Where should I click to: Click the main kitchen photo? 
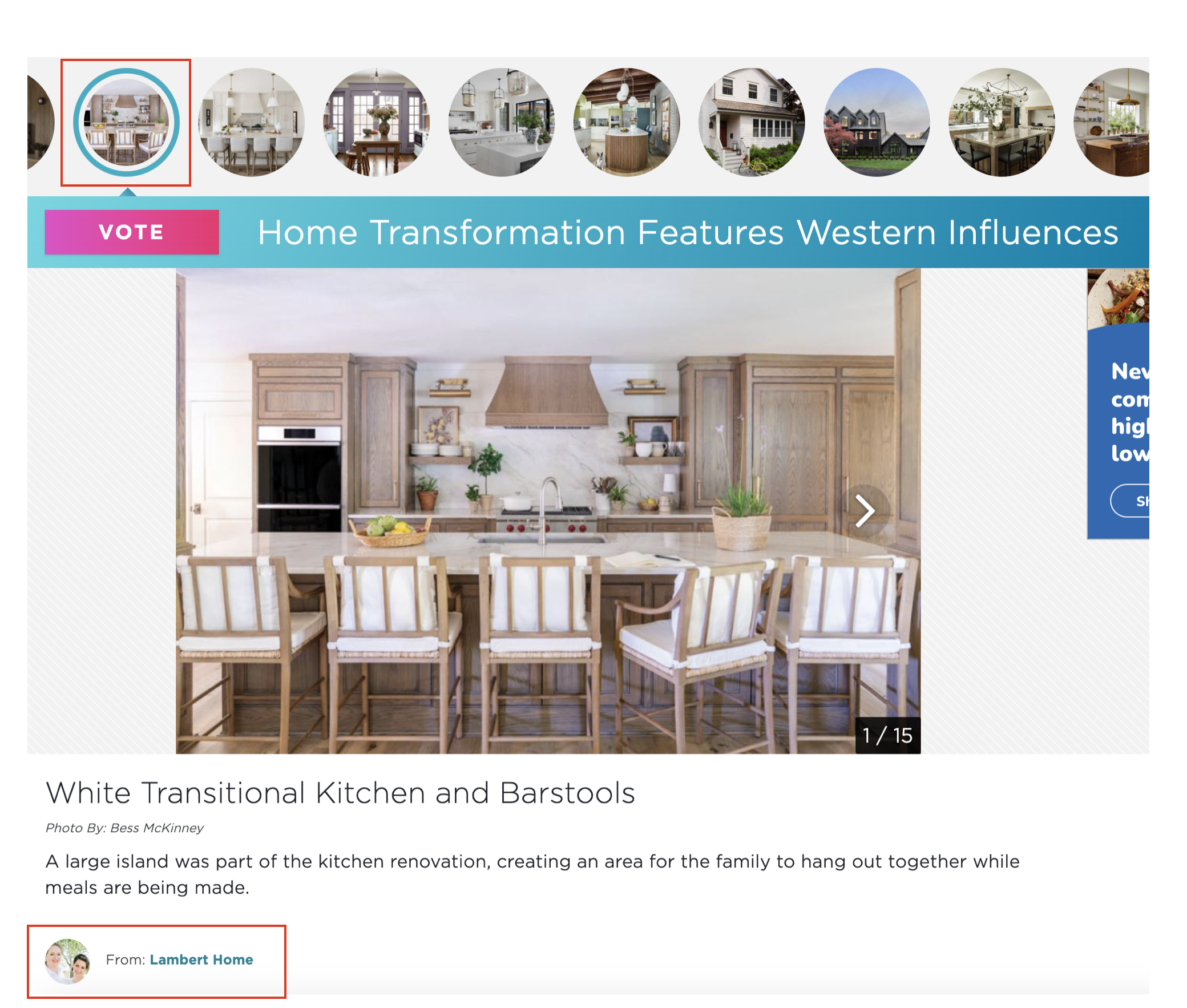548,511
